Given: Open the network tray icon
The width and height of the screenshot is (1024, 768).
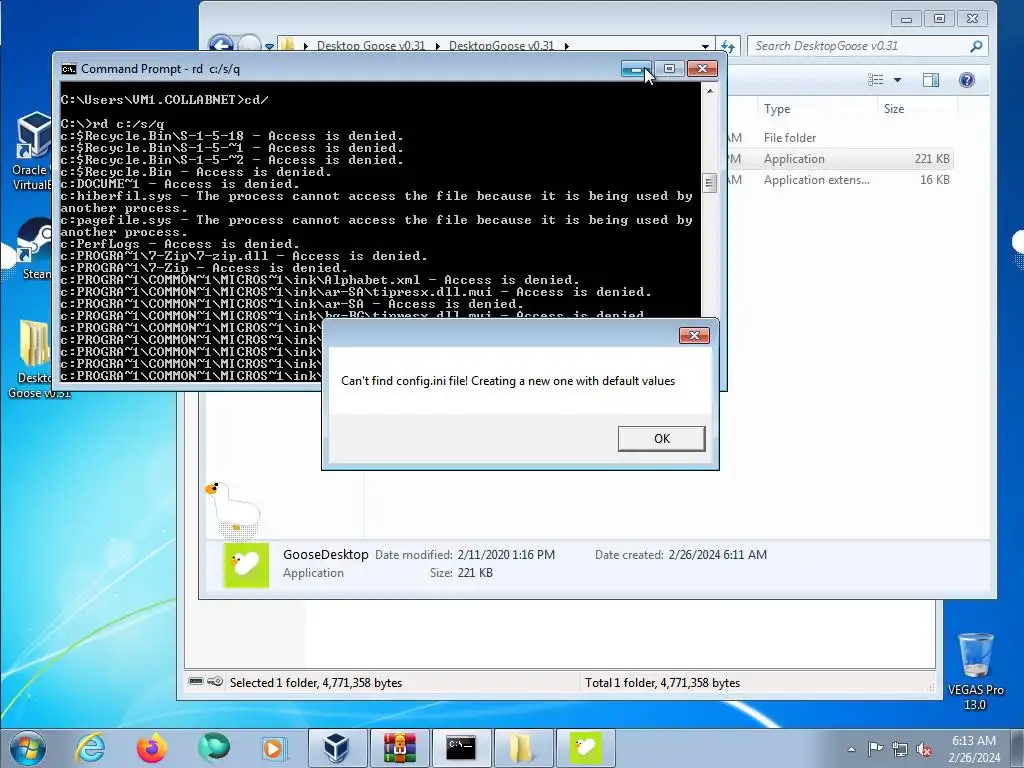Looking at the screenshot, I should [x=900, y=749].
